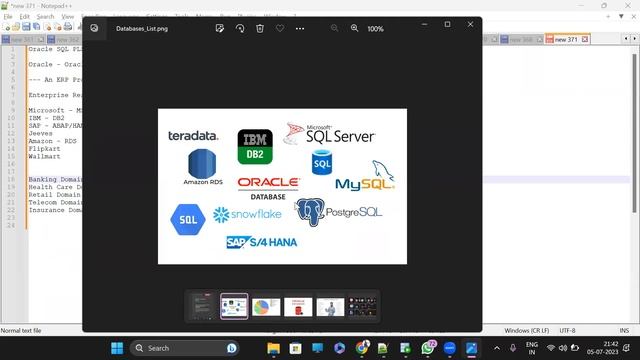Click 'Windows (CR LF)' in Notepad++ status bar
The height and width of the screenshot is (360, 640).
tap(527, 330)
